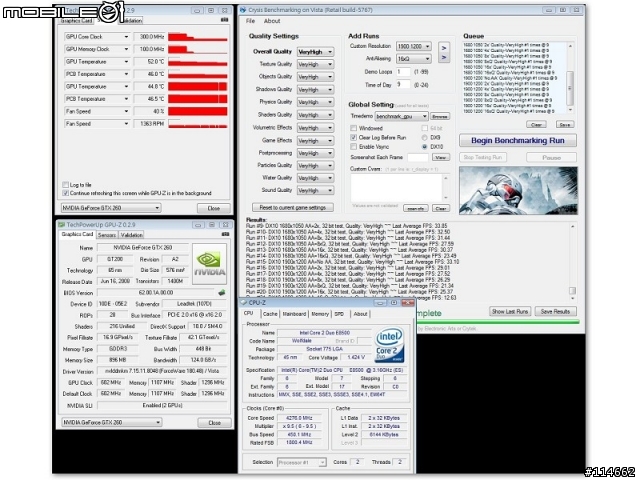
Task: Open the Sound Quality dropdown
Action: (316, 191)
